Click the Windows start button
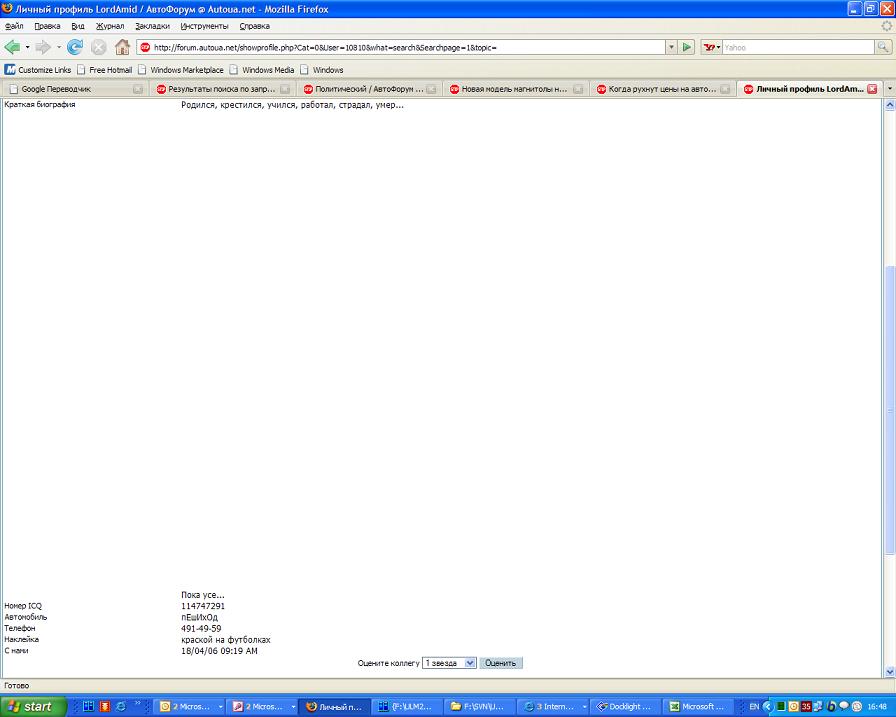Screen dimensions: 896x717 coord(33,706)
